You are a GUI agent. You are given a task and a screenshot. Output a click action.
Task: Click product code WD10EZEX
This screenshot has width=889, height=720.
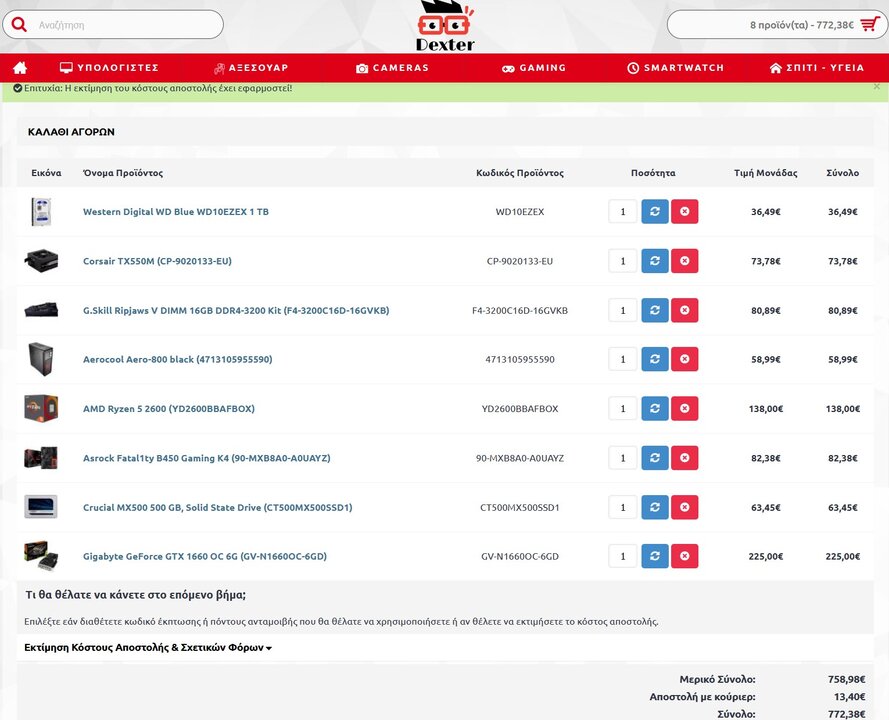tap(520, 211)
